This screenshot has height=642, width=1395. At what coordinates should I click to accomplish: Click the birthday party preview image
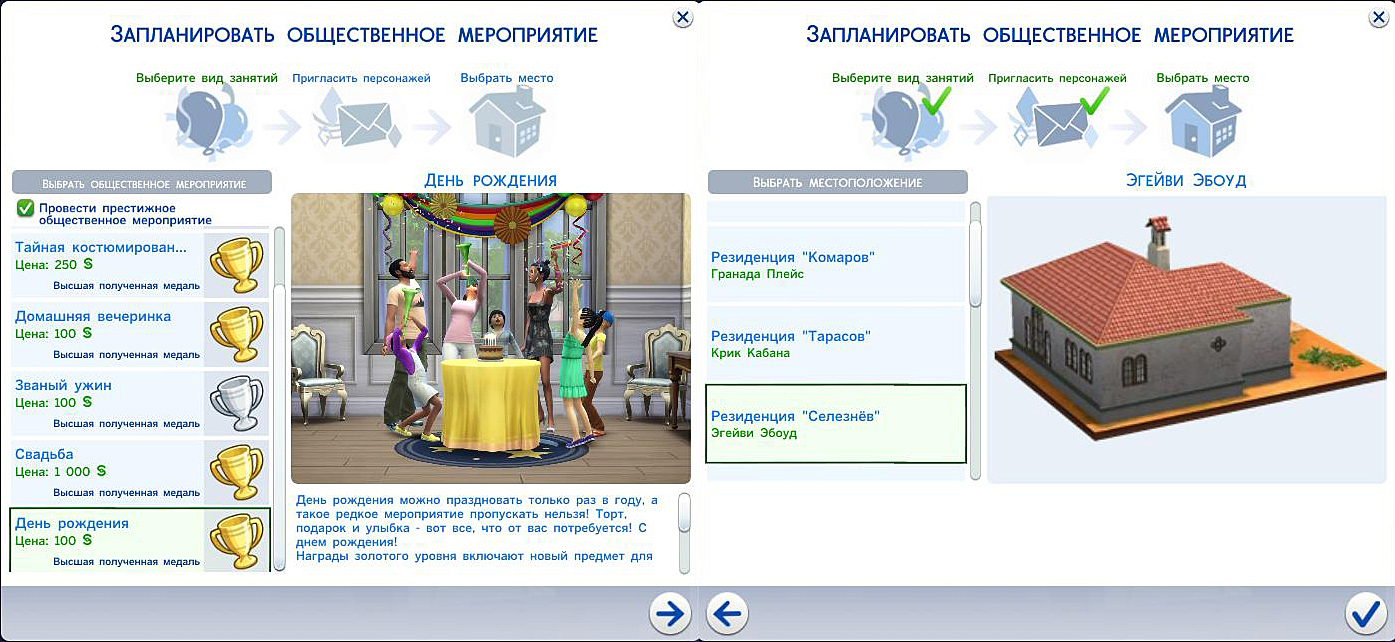491,339
